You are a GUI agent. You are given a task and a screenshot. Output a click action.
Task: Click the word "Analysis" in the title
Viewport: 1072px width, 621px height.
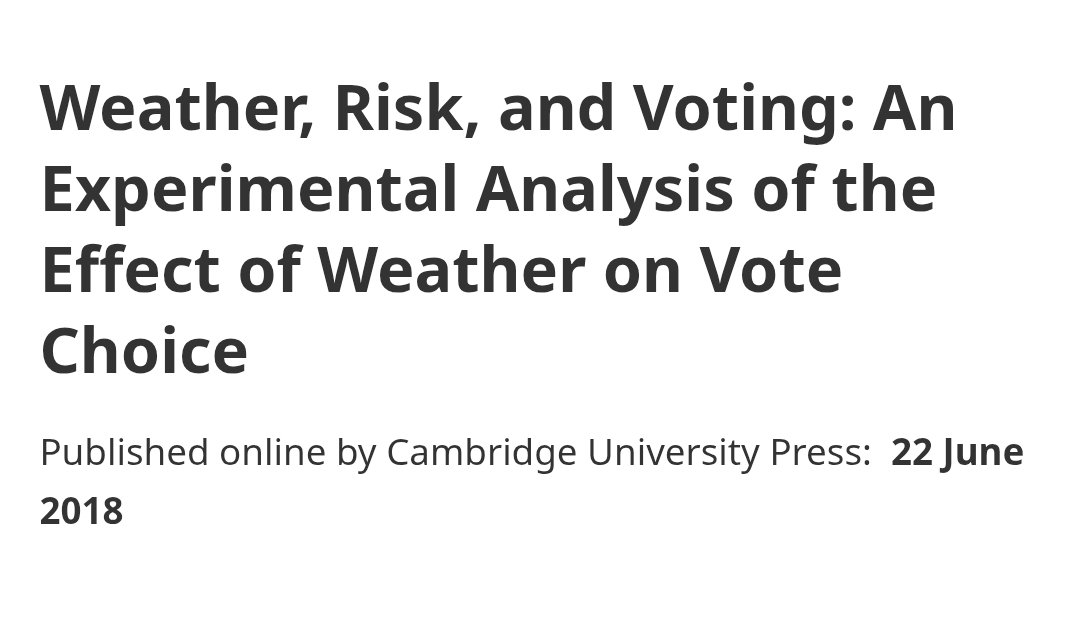tap(604, 189)
